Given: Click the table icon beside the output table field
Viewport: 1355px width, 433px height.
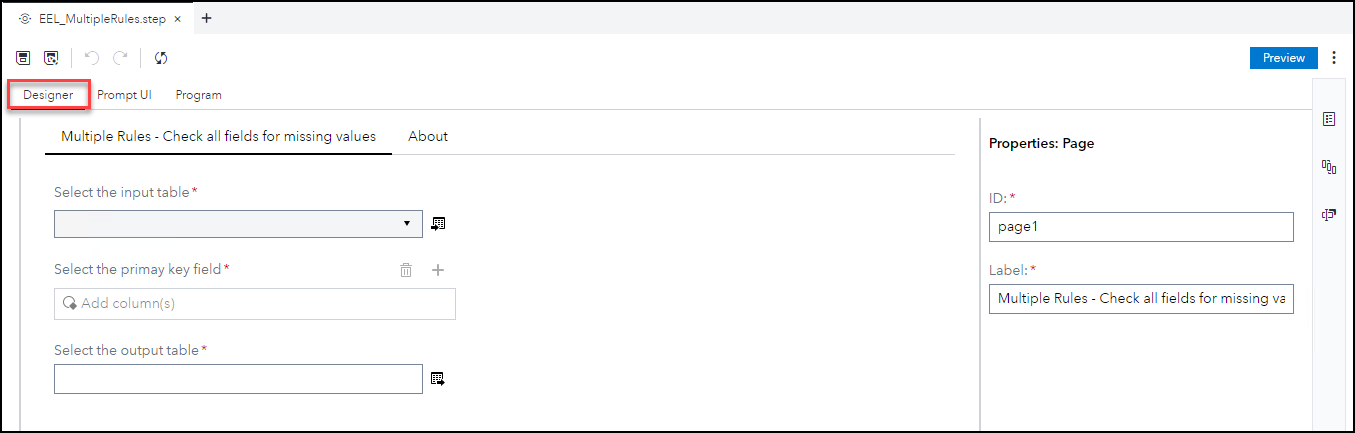Looking at the screenshot, I should (437, 379).
